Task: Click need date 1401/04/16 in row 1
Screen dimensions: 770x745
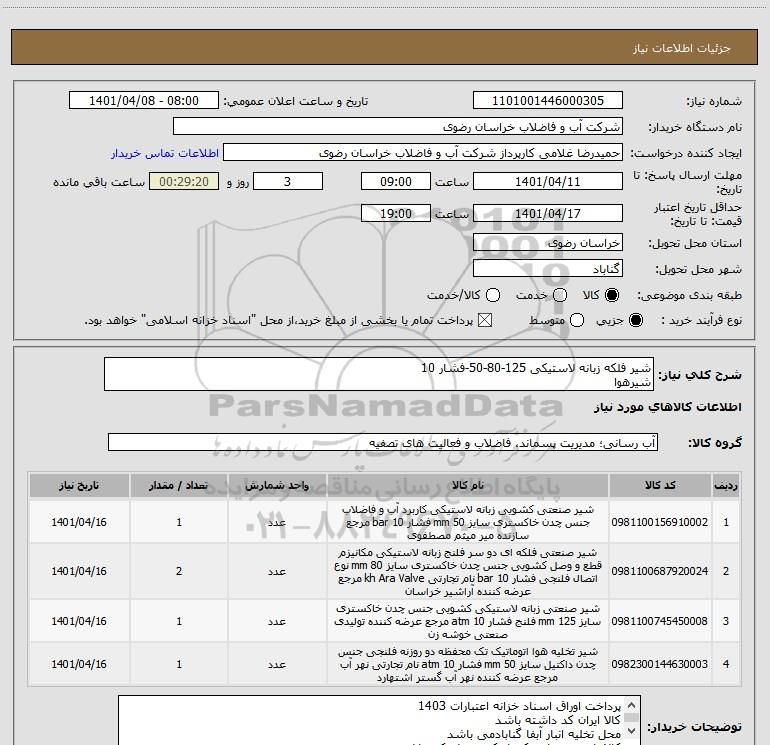Action: pyautogui.click(x=79, y=522)
